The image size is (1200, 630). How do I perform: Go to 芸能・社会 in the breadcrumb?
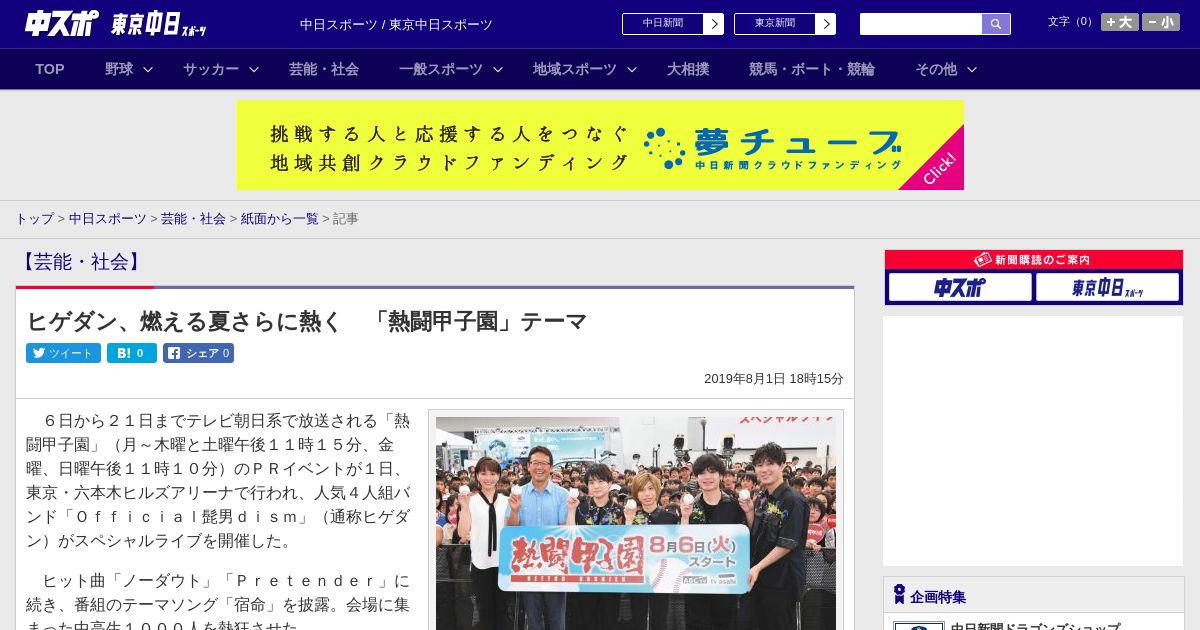click(x=193, y=218)
